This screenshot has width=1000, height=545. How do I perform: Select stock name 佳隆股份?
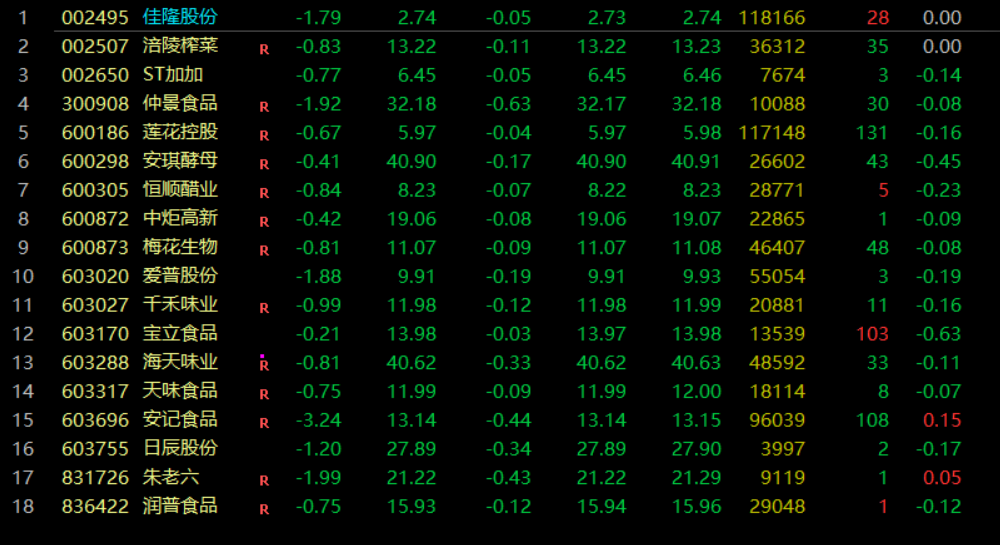click(180, 17)
